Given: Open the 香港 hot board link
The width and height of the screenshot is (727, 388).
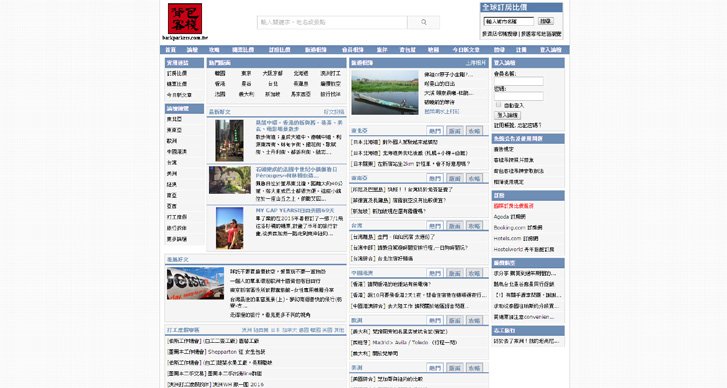Looking at the screenshot, I should [220, 83].
